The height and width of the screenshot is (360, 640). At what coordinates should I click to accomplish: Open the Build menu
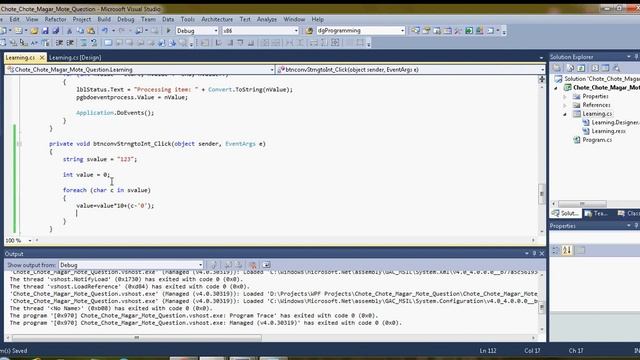[104, 19]
